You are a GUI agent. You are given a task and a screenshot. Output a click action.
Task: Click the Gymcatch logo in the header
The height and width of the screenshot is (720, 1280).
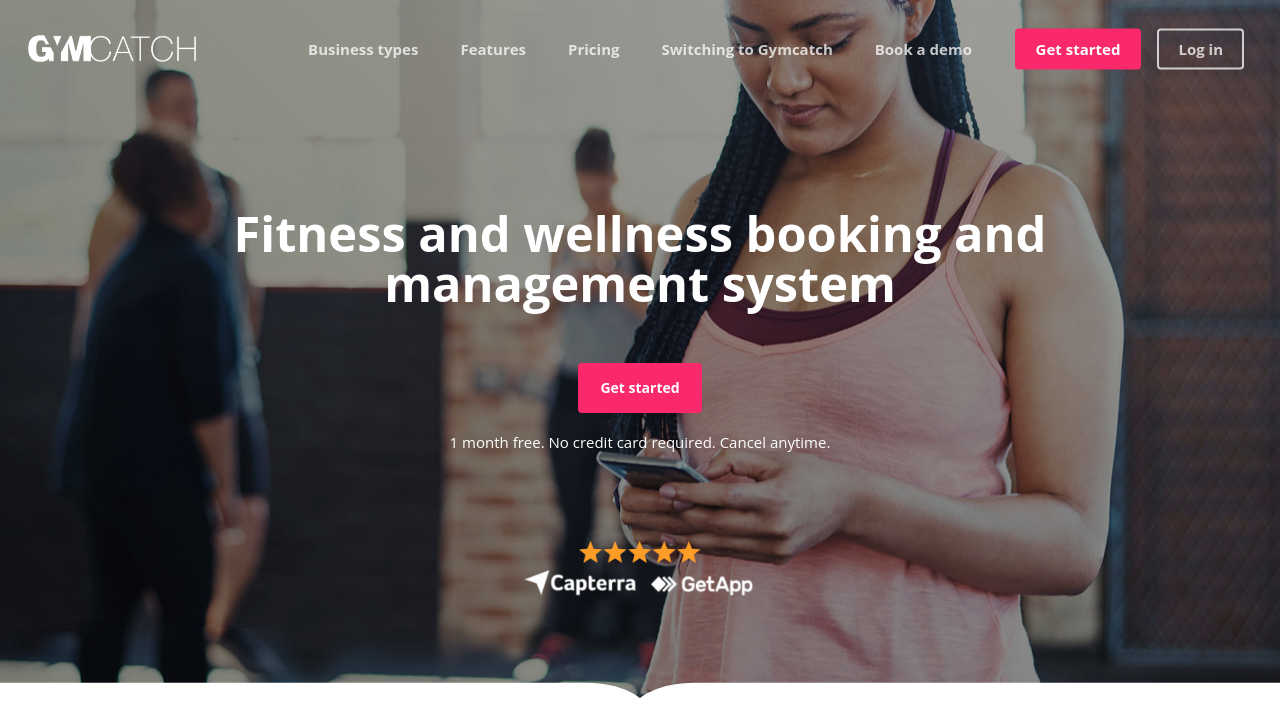pos(112,49)
